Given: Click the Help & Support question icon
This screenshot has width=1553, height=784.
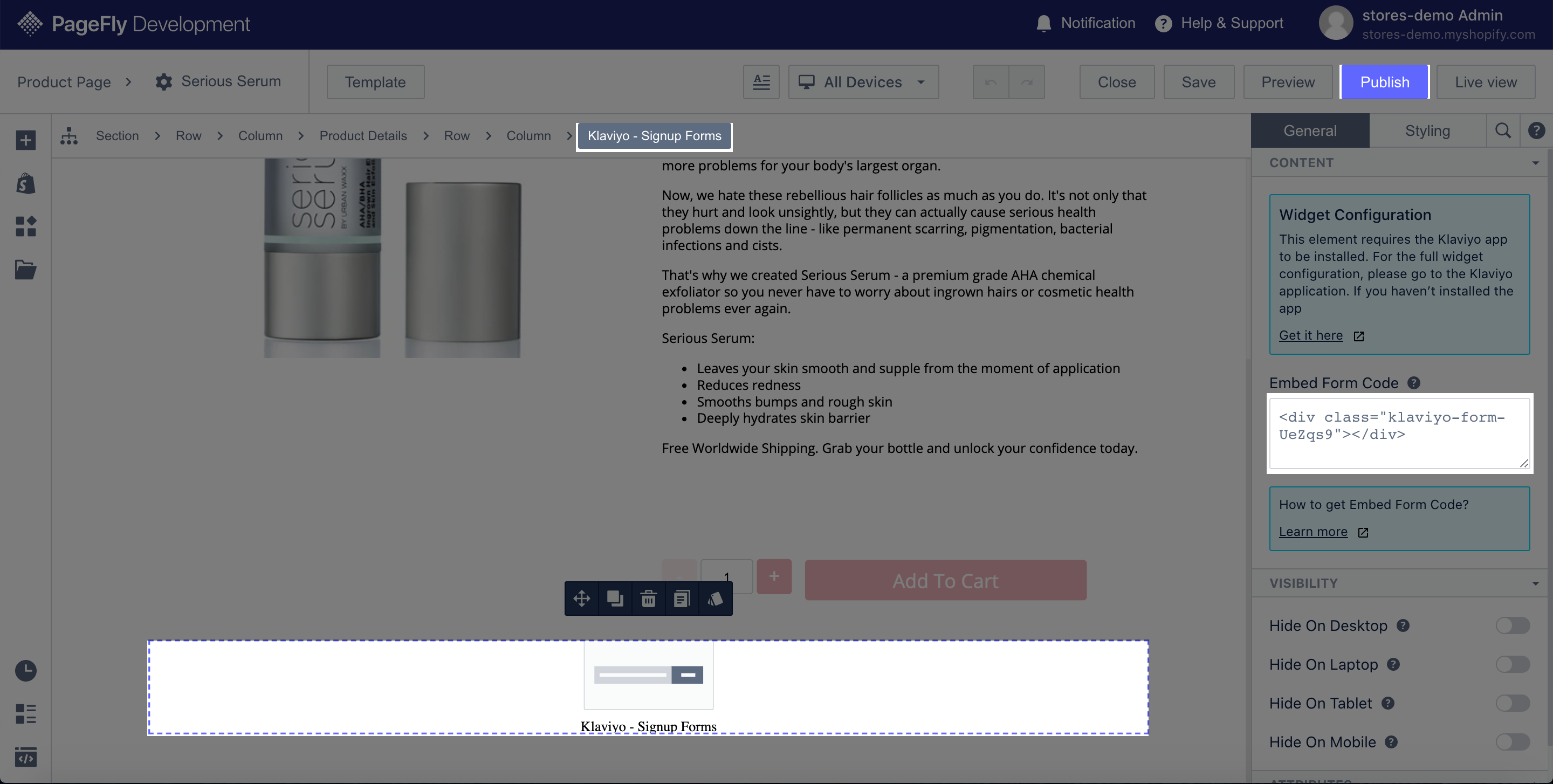Looking at the screenshot, I should (1163, 24).
